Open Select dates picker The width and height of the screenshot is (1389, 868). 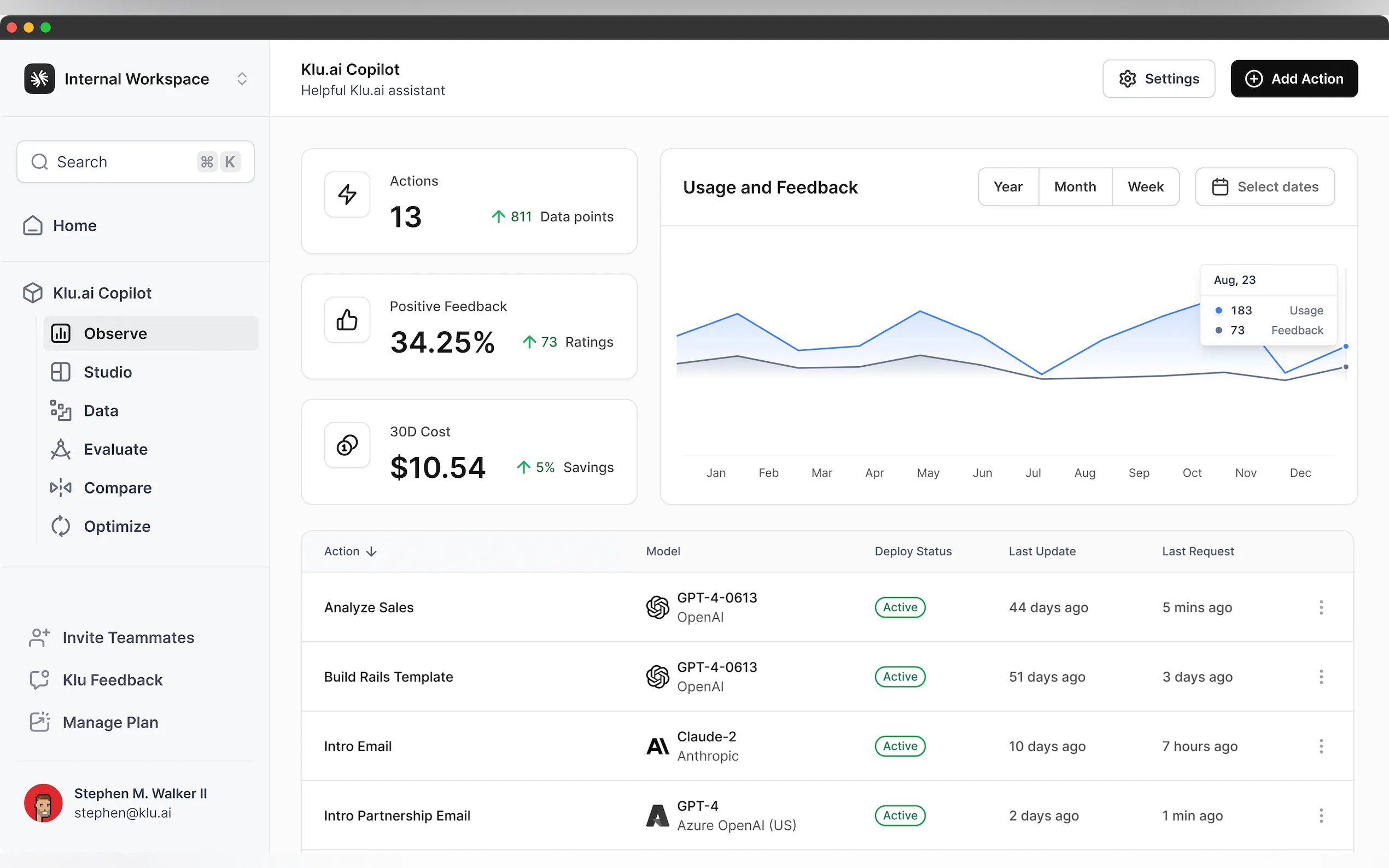[x=1264, y=186]
